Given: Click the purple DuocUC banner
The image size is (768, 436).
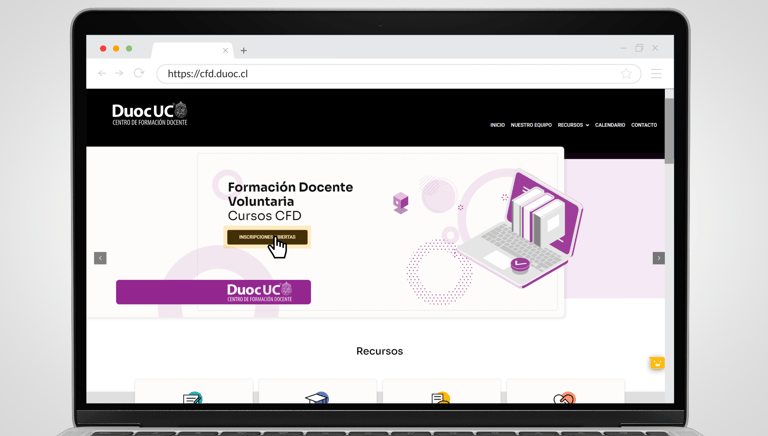Looking at the screenshot, I should (214, 292).
